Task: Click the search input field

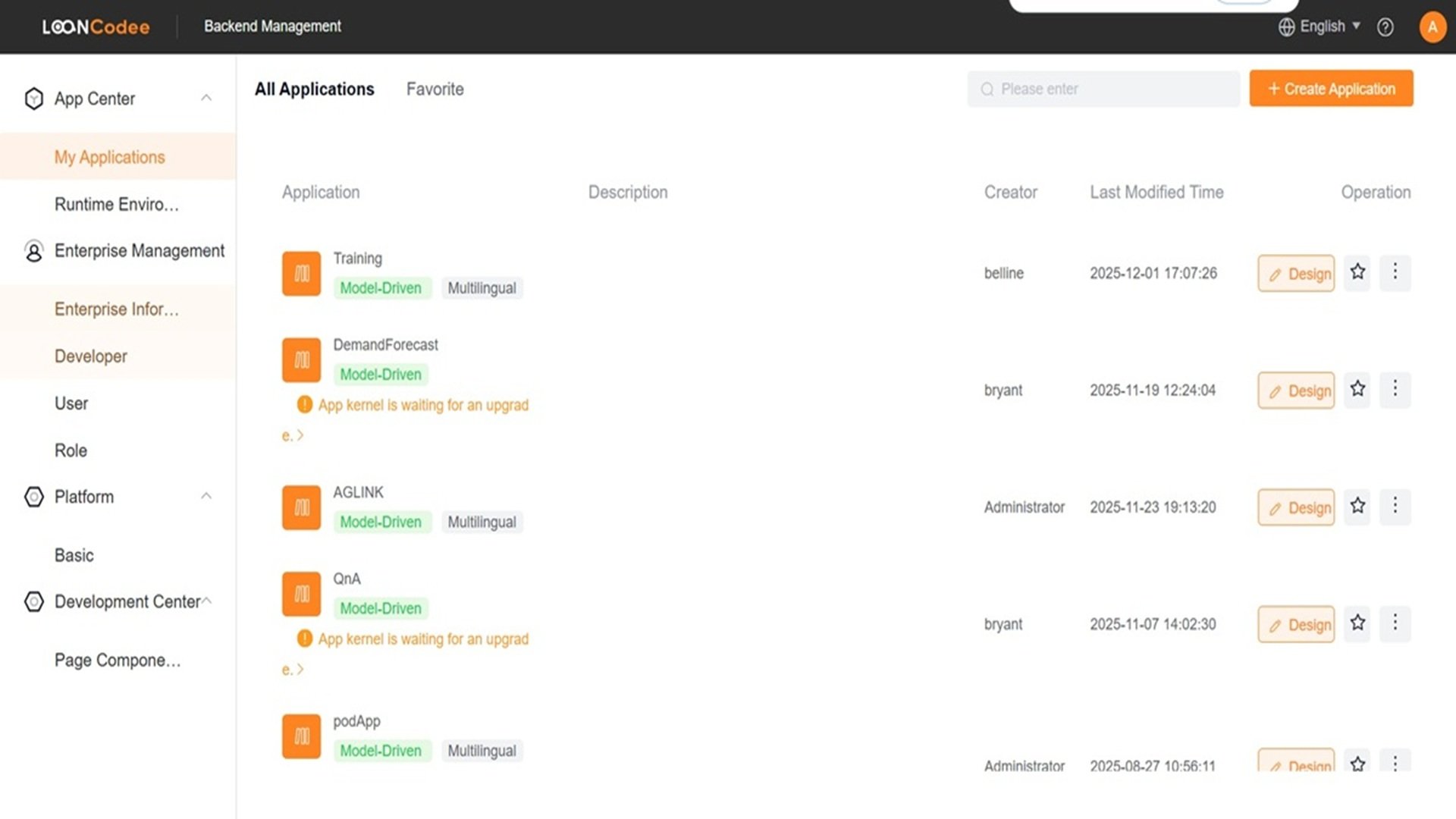Action: (1103, 89)
